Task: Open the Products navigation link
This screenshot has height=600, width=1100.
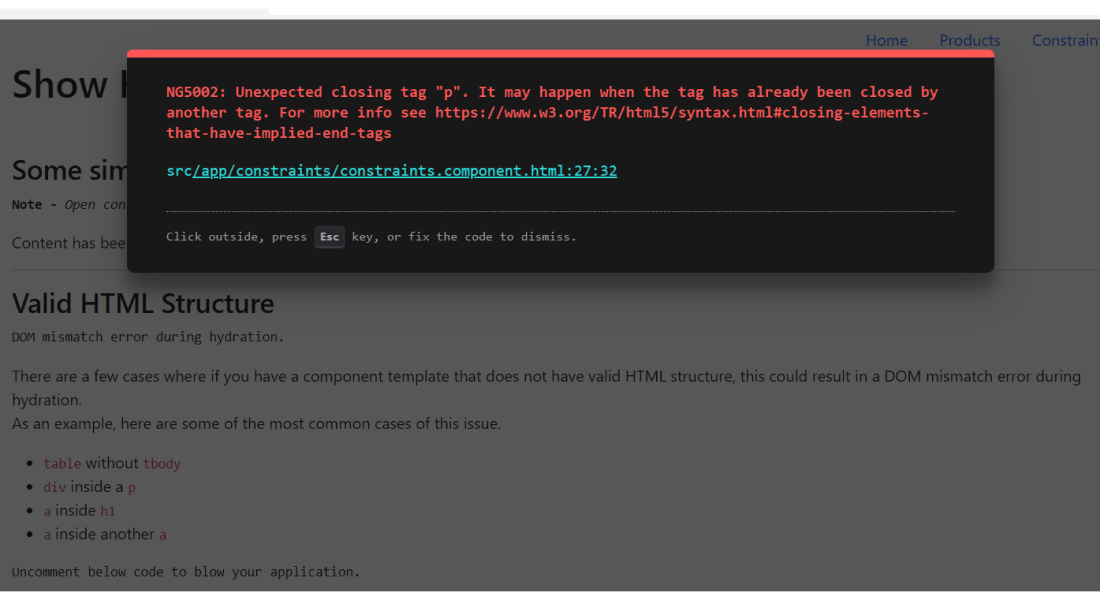Action: (970, 41)
